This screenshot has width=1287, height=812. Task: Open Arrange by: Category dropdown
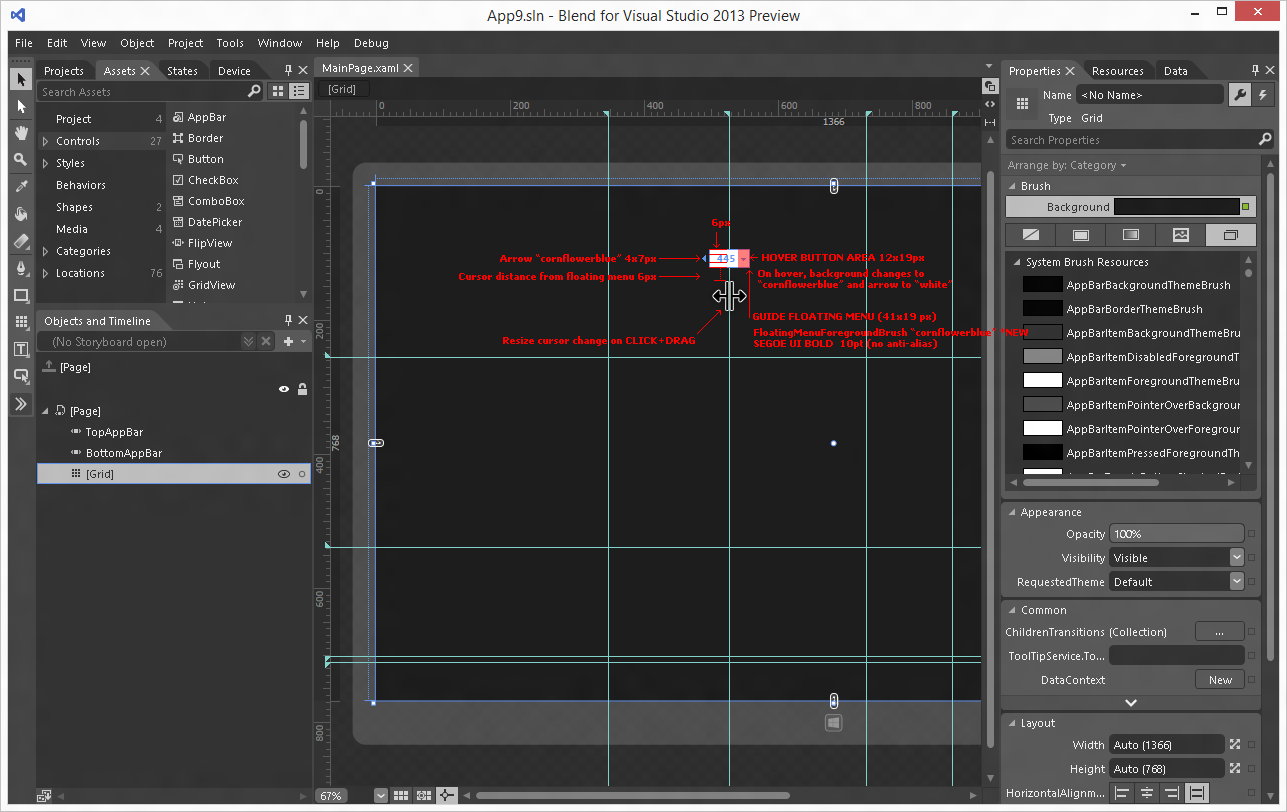coord(1067,165)
